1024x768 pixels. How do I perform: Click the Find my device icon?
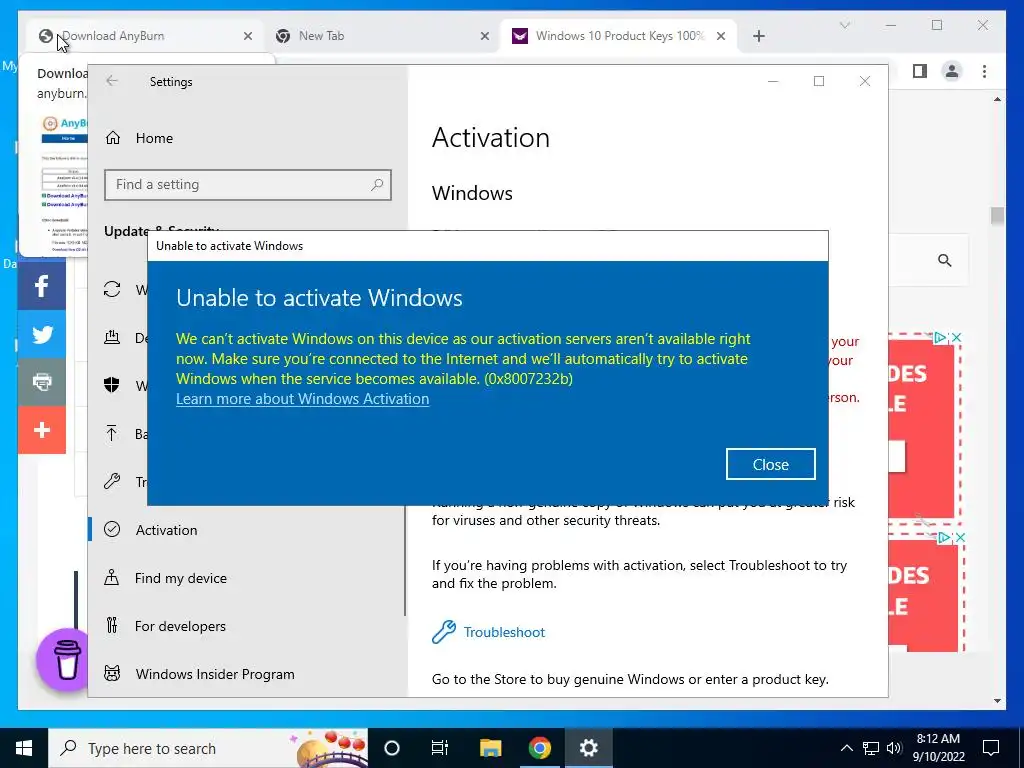click(112, 577)
